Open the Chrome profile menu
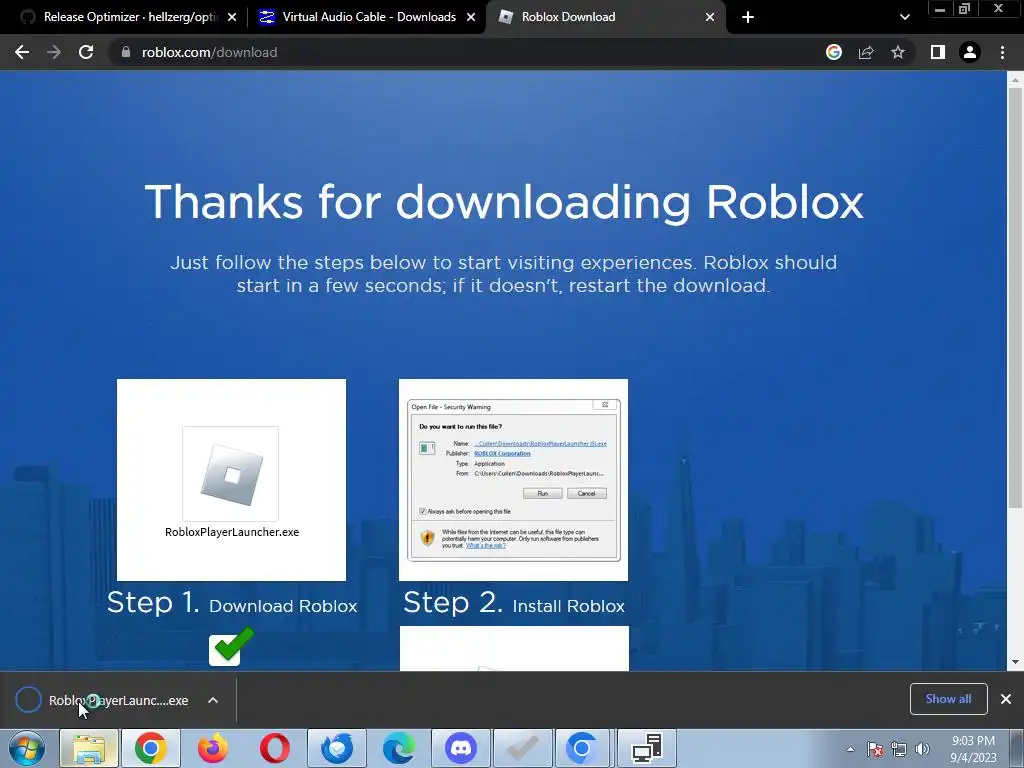 [x=970, y=52]
